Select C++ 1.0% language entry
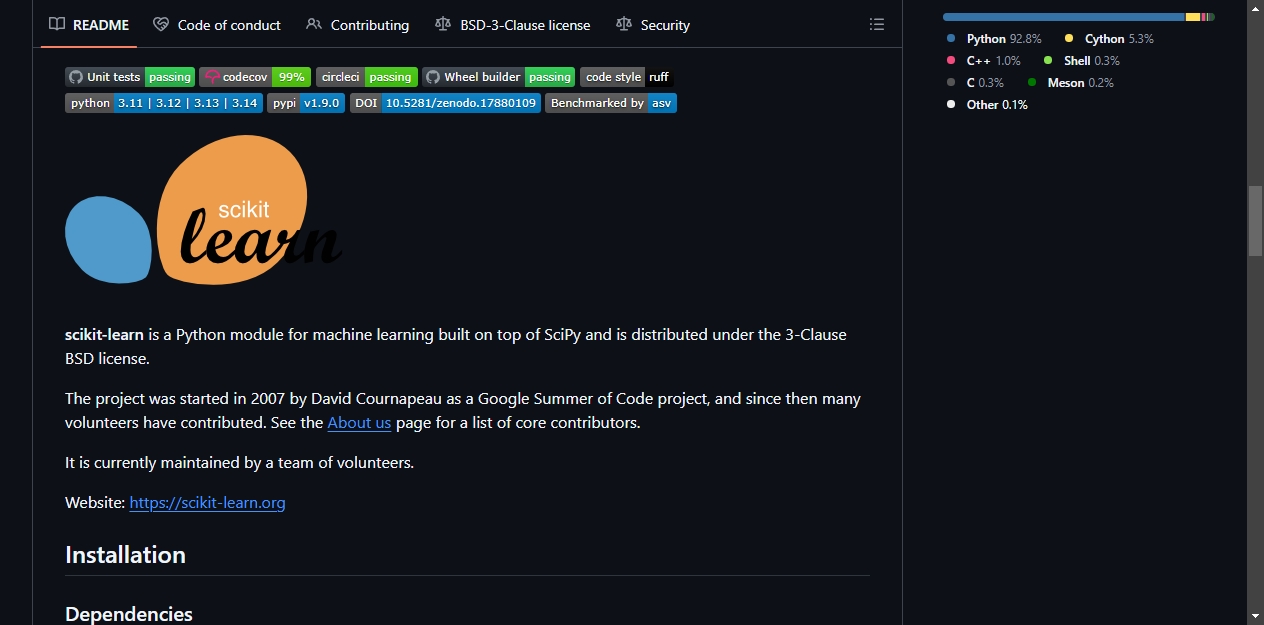This screenshot has width=1264, height=625. pos(984,61)
